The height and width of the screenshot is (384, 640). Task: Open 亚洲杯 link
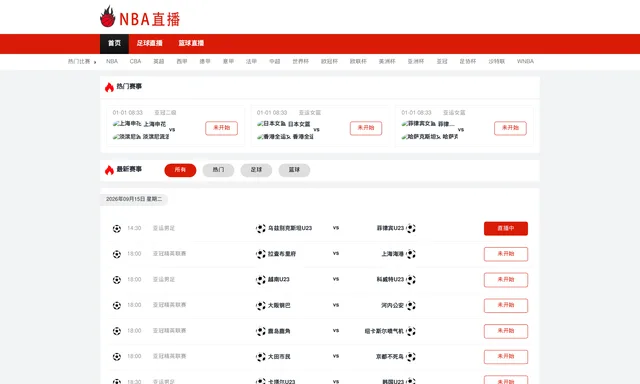416,62
